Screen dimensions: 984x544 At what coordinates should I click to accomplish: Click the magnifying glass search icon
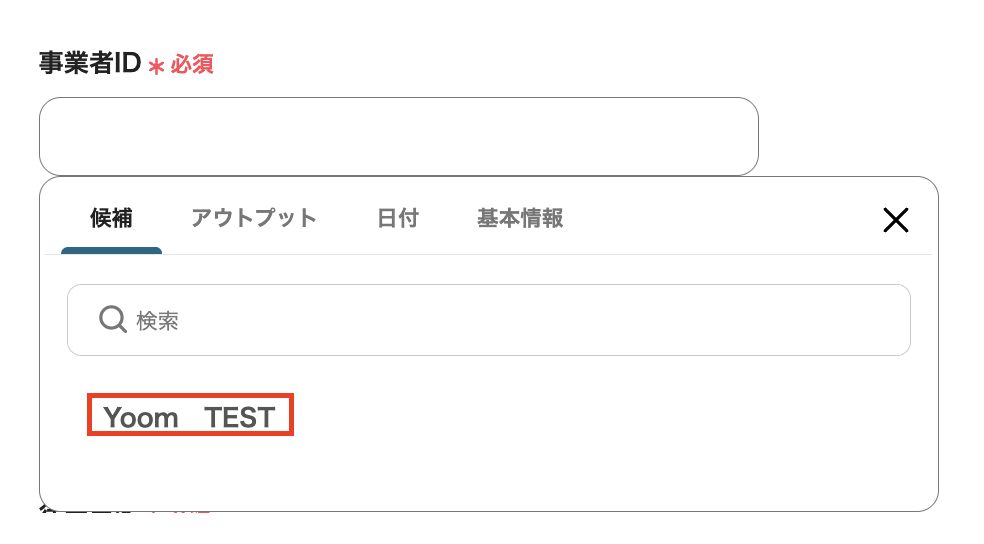(x=113, y=320)
